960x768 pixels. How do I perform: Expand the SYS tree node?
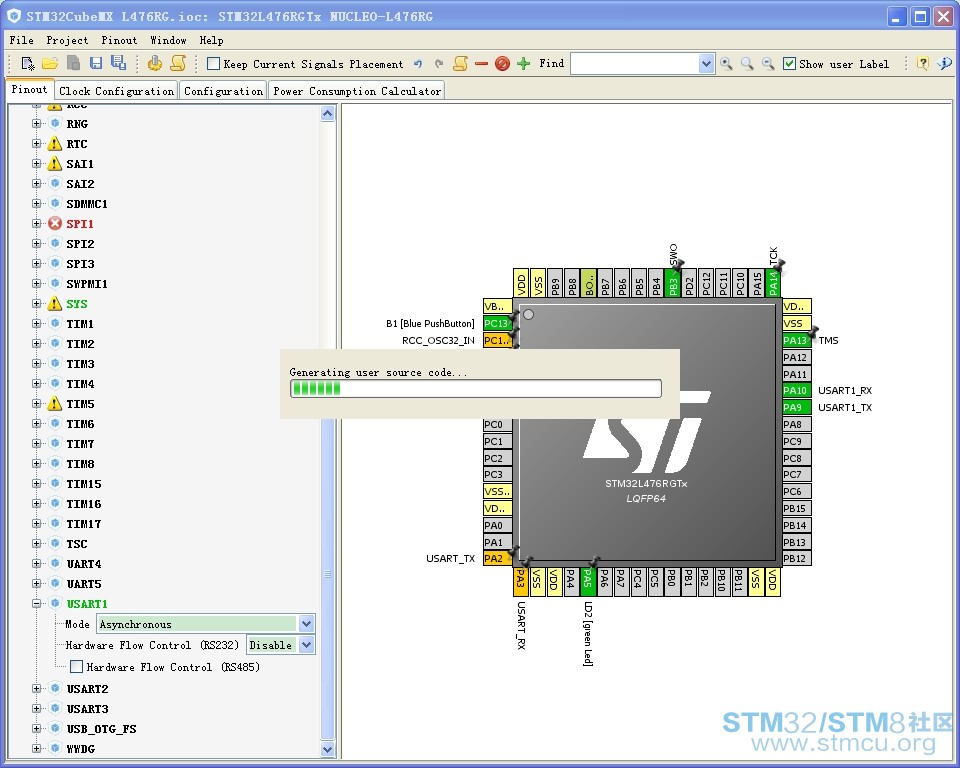pos(37,304)
